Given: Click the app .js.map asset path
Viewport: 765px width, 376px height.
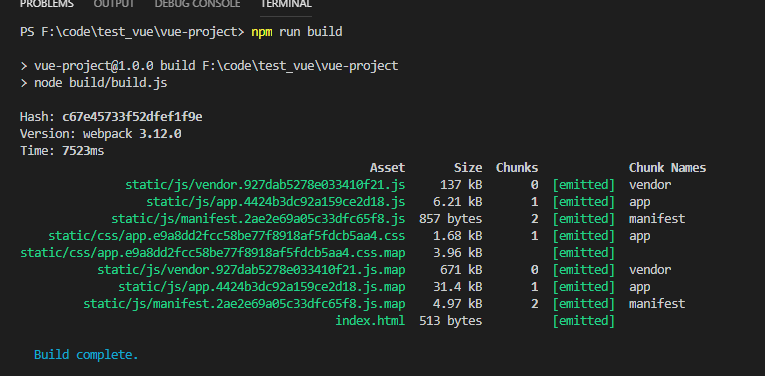Looking at the screenshot, I should click(x=262, y=287).
